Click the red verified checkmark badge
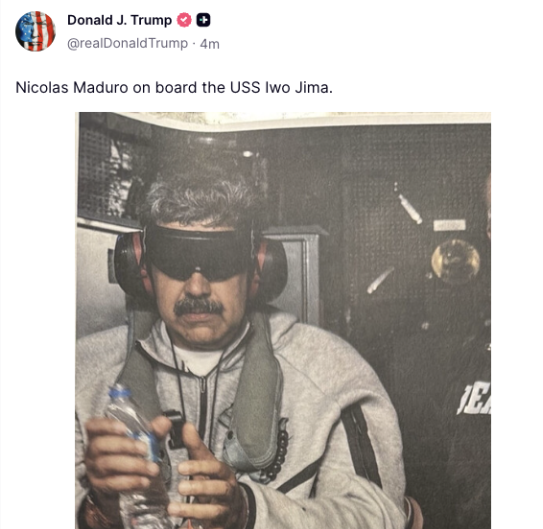 point(184,20)
